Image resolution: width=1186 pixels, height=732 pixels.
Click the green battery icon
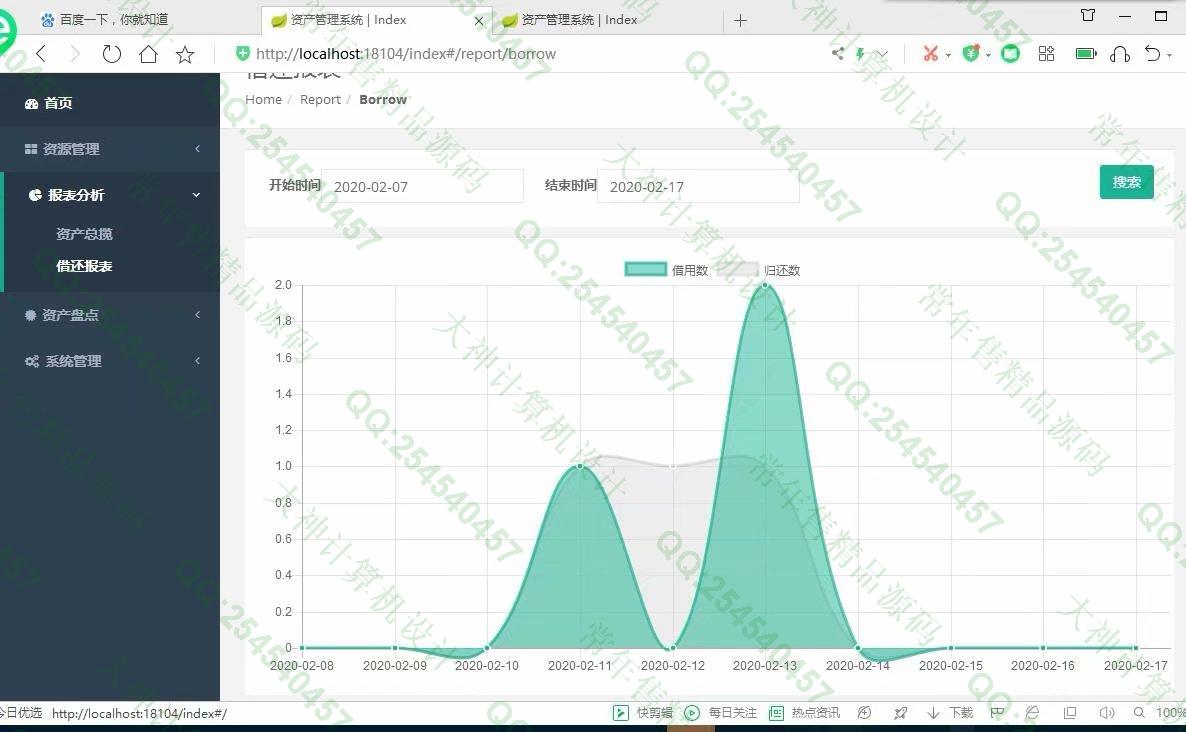(1085, 54)
